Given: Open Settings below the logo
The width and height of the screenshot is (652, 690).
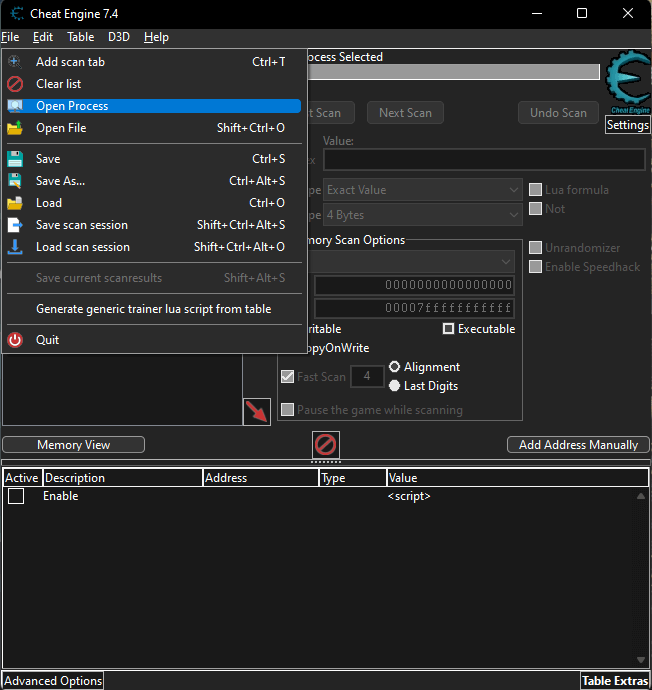Looking at the screenshot, I should pyautogui.click(x=627, y=125).
